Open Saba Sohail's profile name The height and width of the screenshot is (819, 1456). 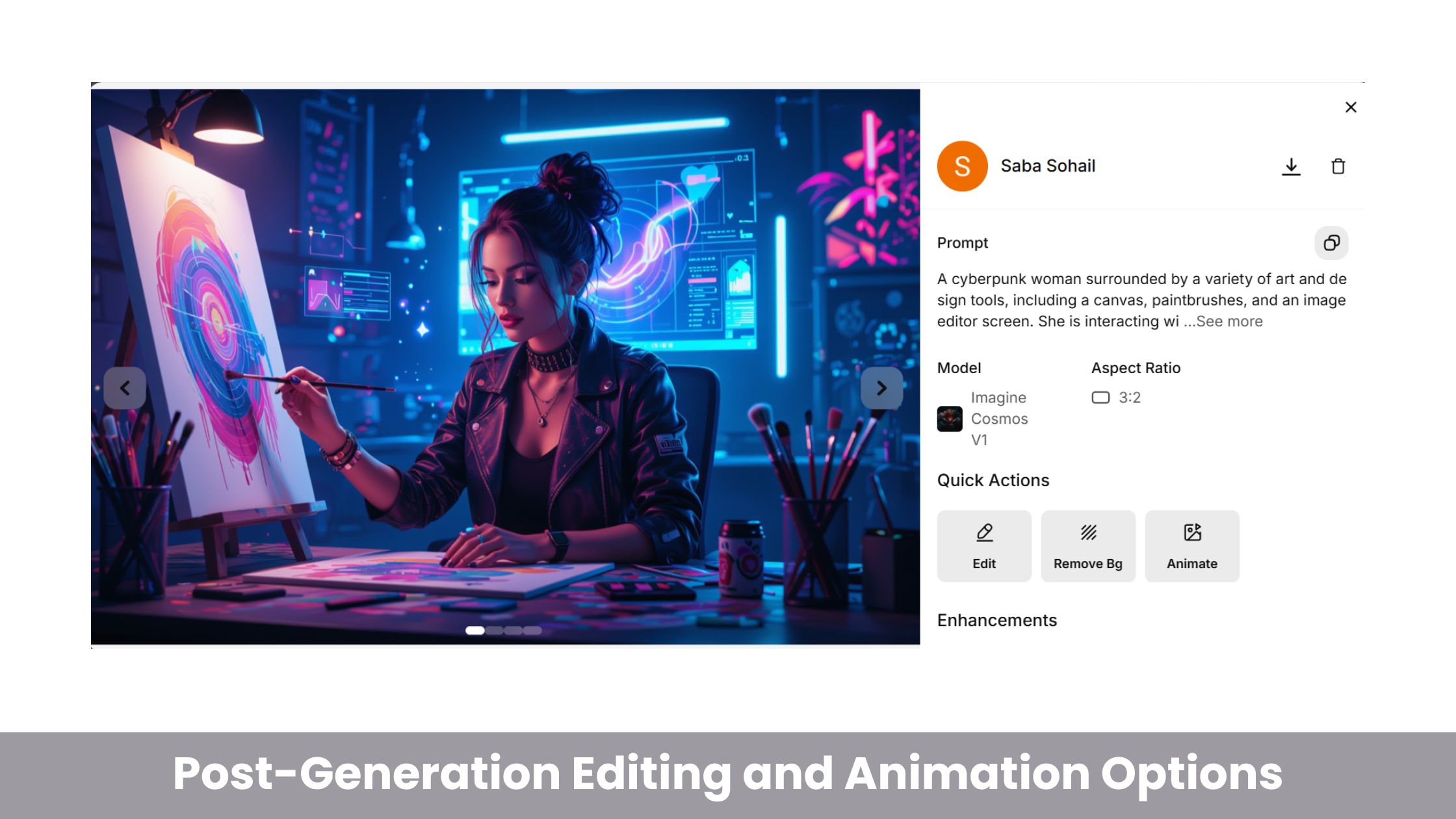click(x=1048, y=166)
